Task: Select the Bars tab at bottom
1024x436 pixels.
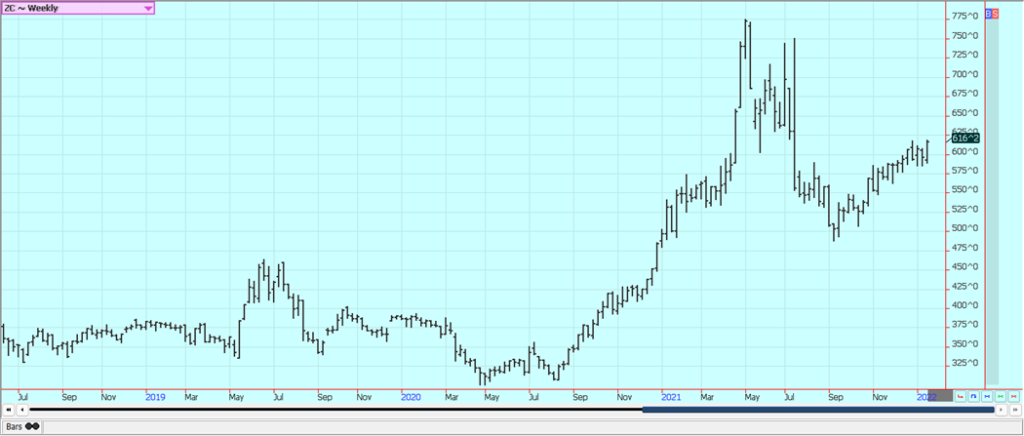Action: [x=22, y=426]
